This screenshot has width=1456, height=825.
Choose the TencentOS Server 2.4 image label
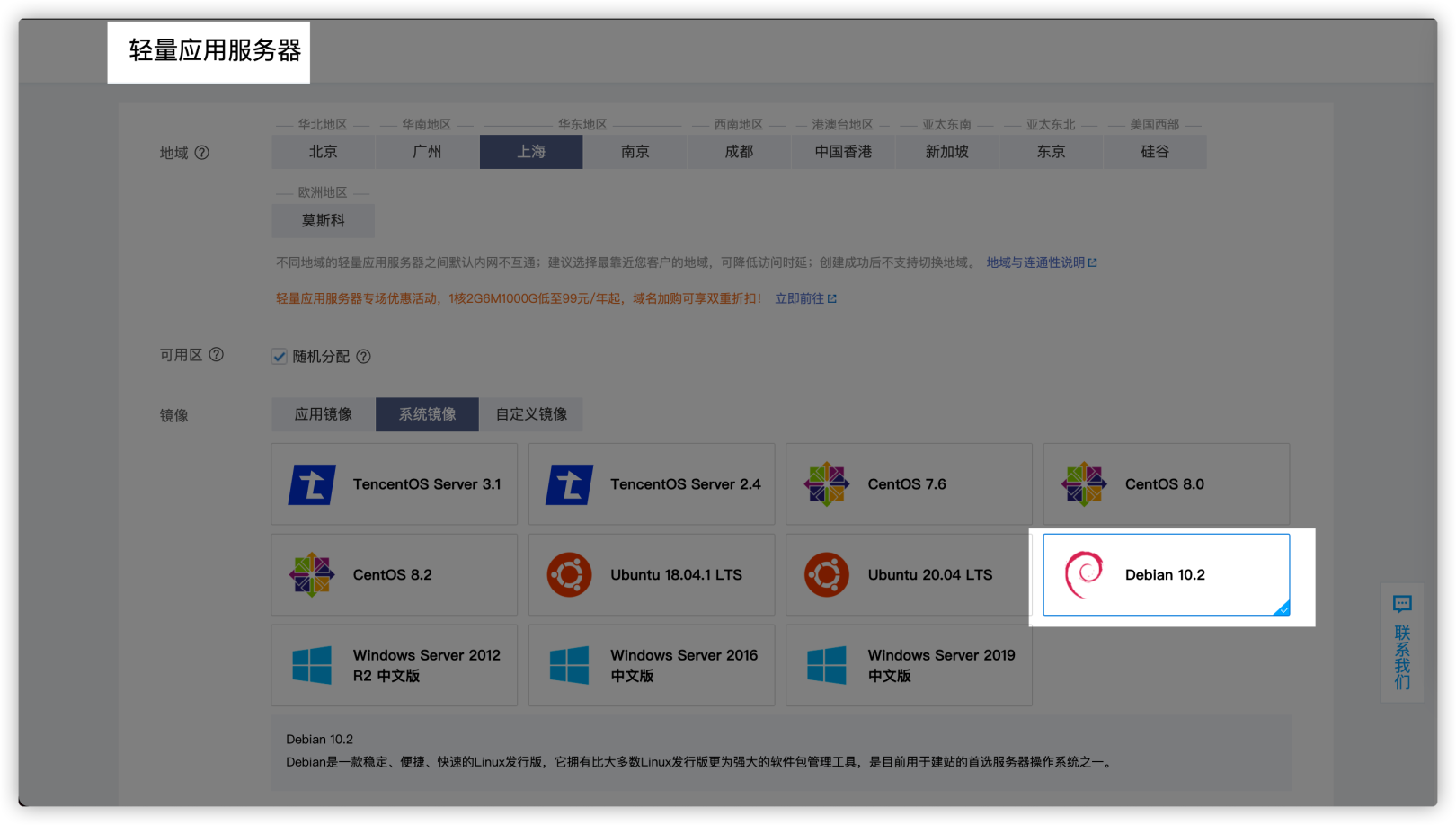686,484
